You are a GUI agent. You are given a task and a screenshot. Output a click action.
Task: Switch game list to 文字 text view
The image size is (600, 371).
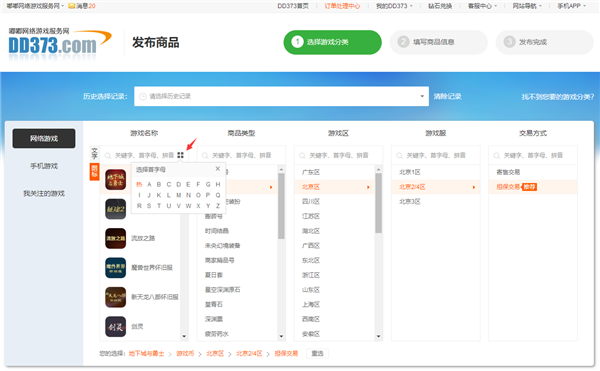click(x=94, y=153)
